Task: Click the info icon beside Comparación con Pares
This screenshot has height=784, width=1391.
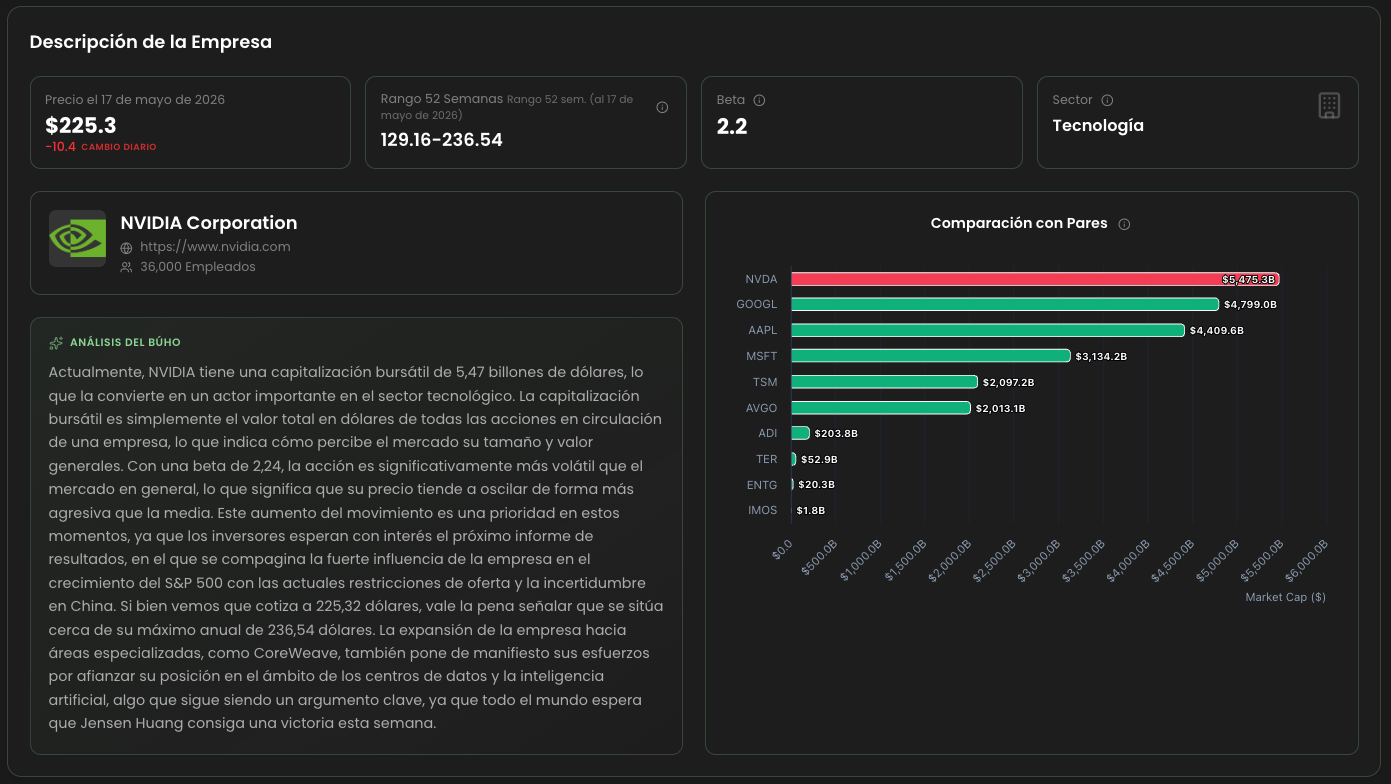Action: 1124,224
